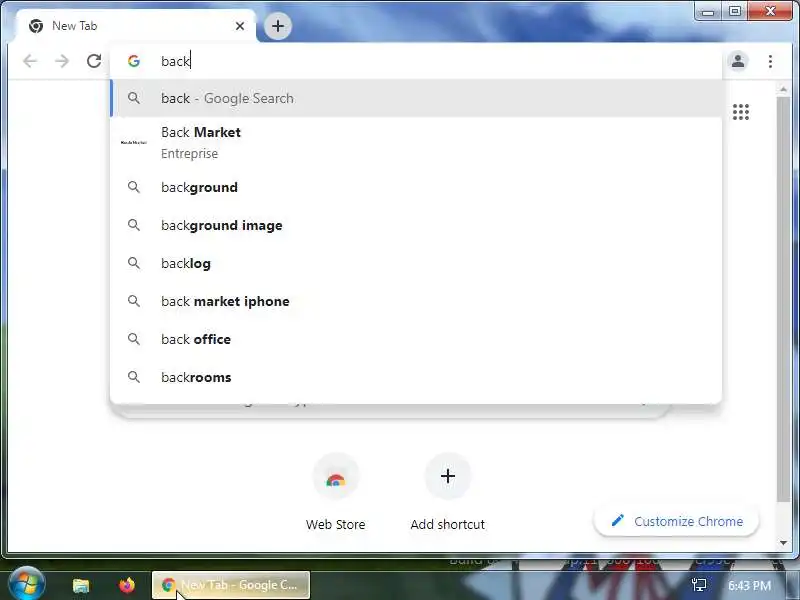This screenshot has width=800, height=600.
Task: Click the page scrollbar up arrow
Action: [x=783, y=89]
